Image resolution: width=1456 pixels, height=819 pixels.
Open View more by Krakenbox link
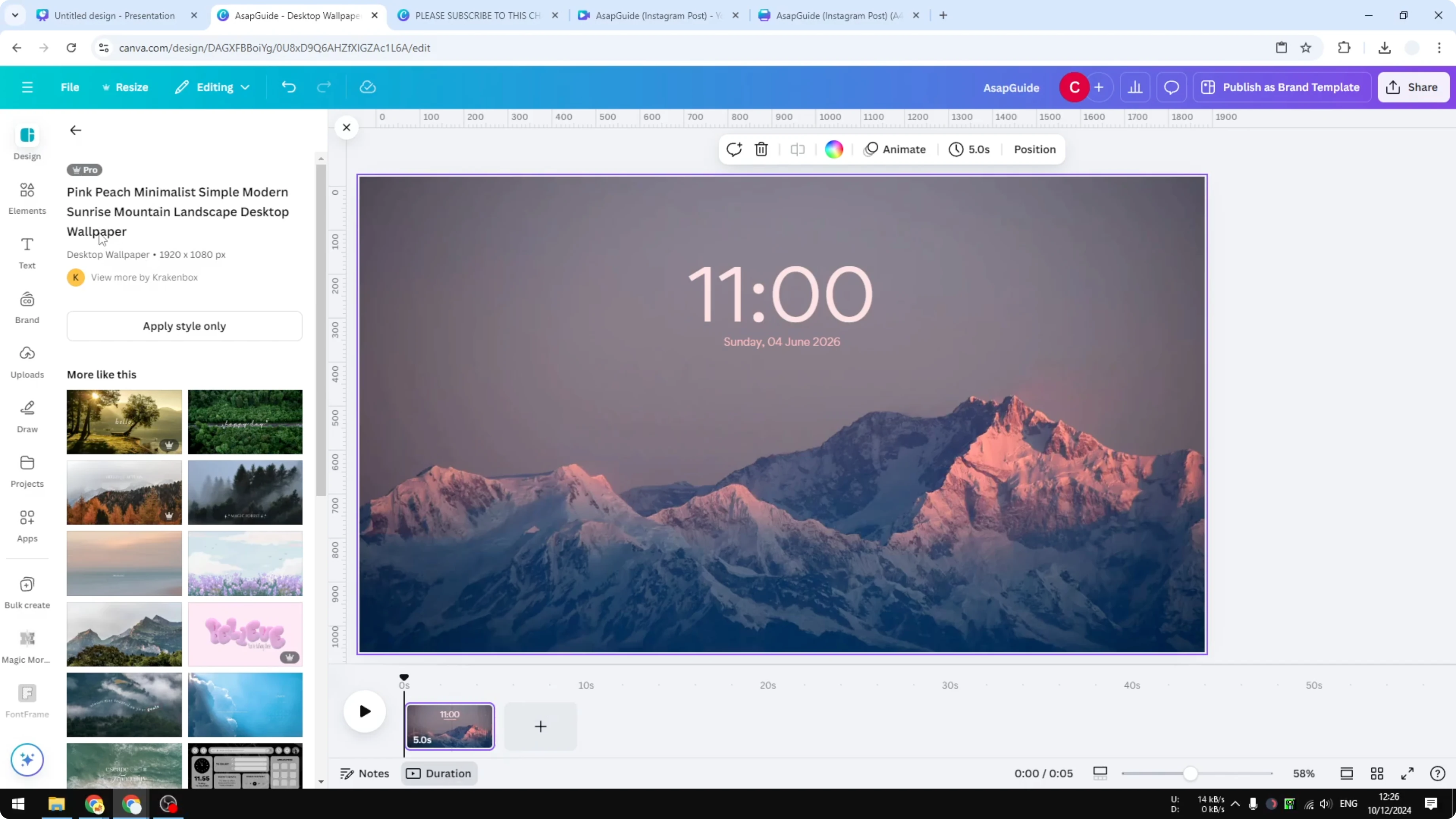coord(144,277)
